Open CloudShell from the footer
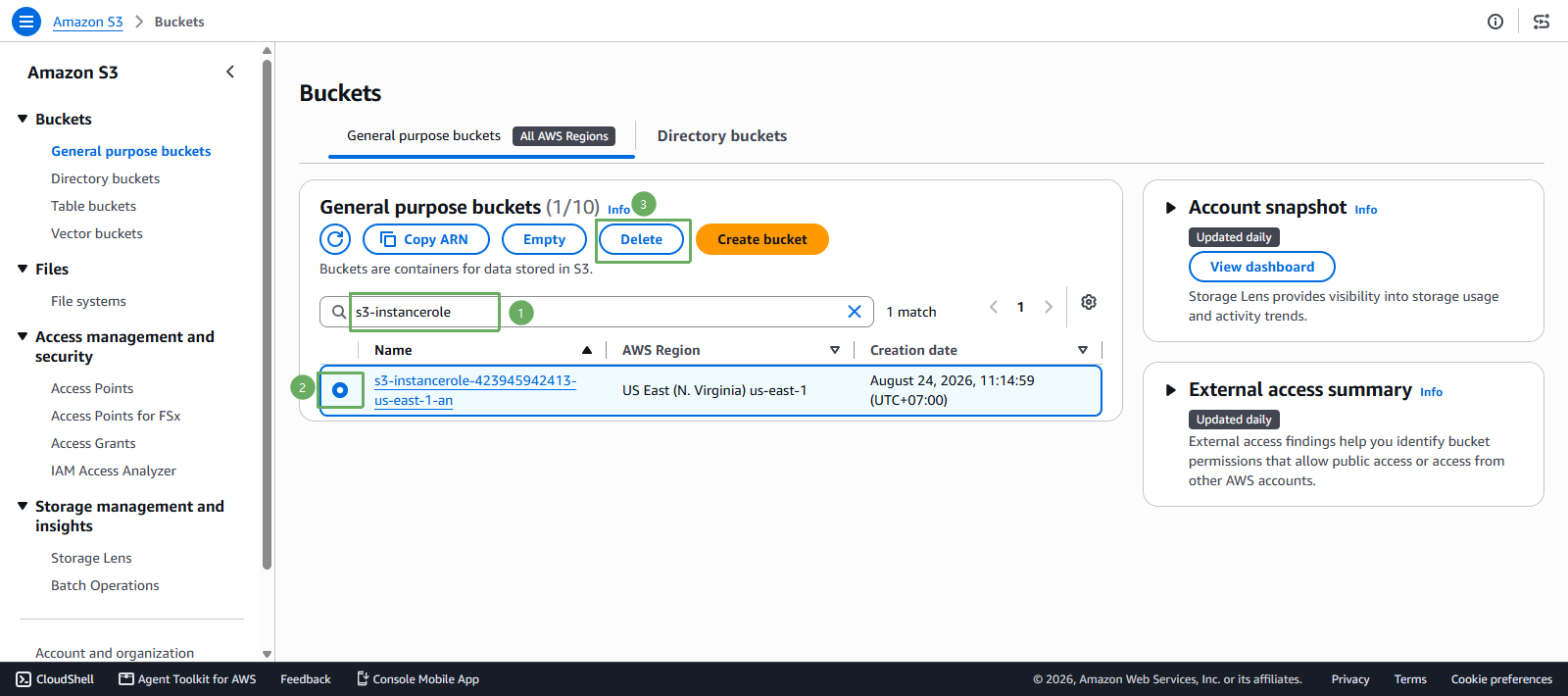Image resolution: width=1568 pixels, height=696 pixels. (56, 679)
